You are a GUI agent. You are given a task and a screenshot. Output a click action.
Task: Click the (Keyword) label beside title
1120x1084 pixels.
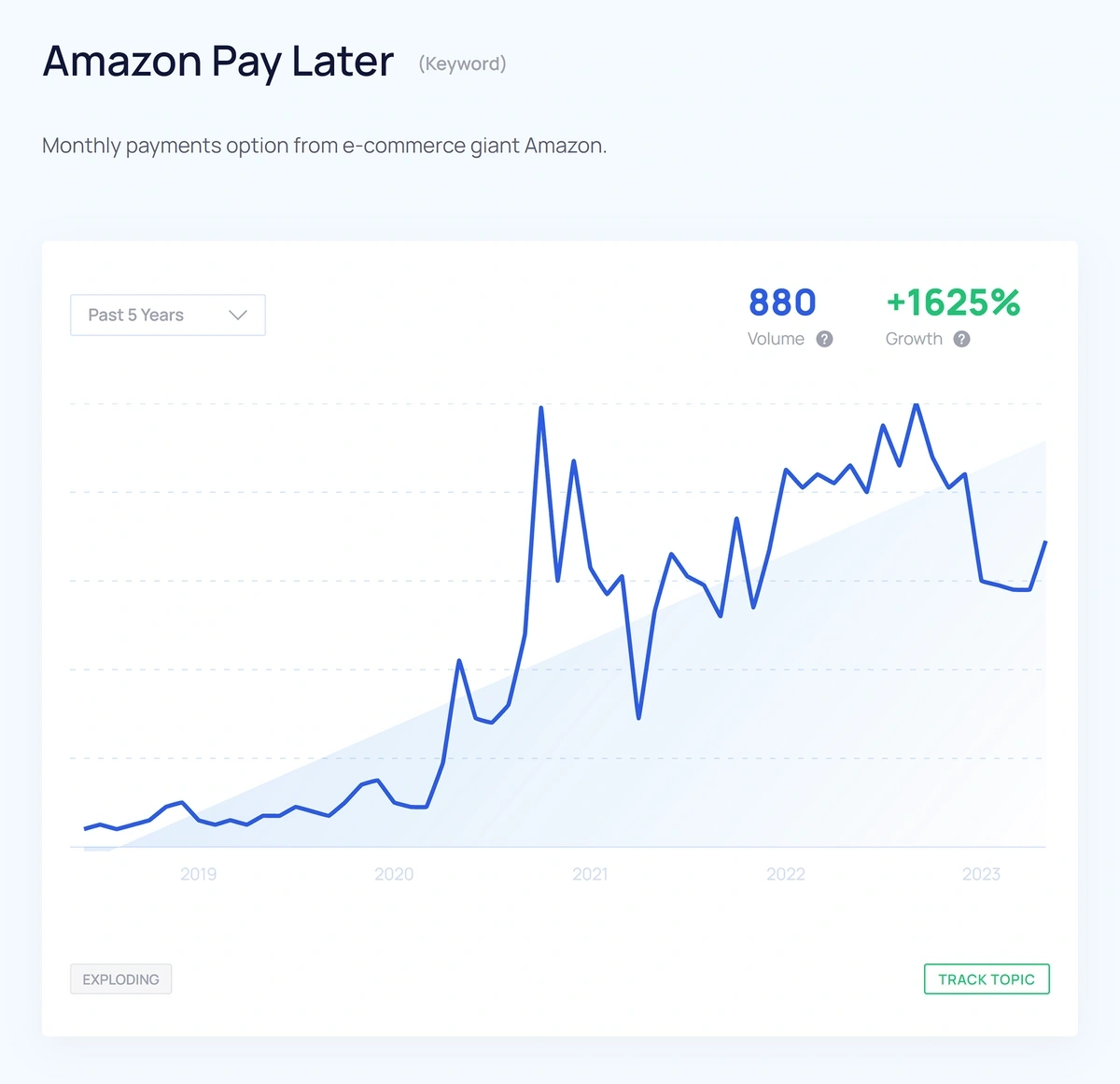pyautogui.click(x=462, y=63)
